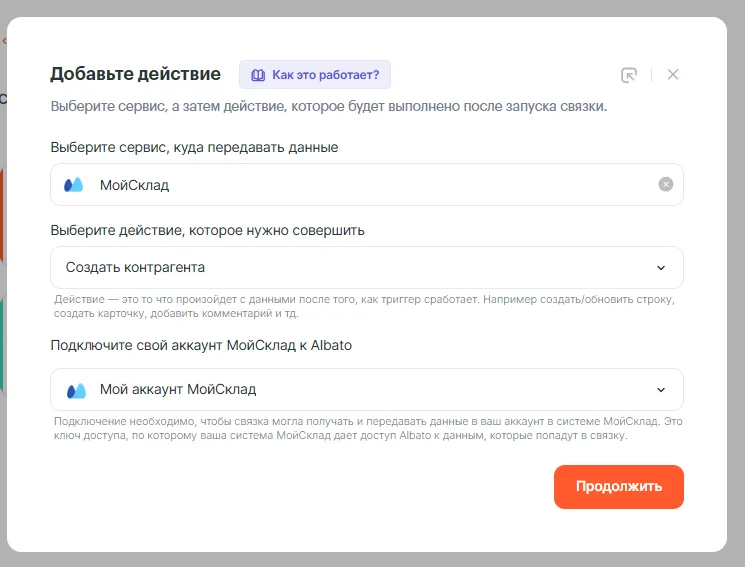This screenshot has height=567, width=745.
Task: Click the collapse-window arrow icon in the header
Action: tap(628, 75)
